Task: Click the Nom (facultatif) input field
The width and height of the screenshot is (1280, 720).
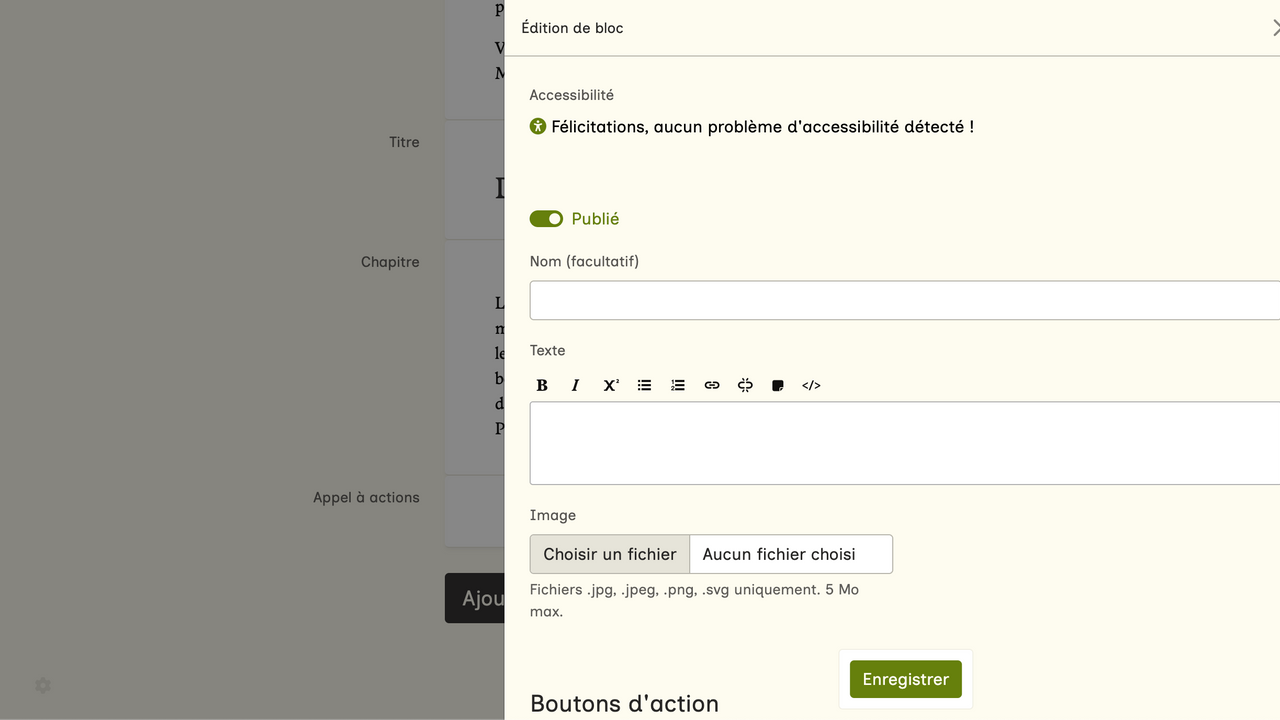Action: tap(900, 300)
